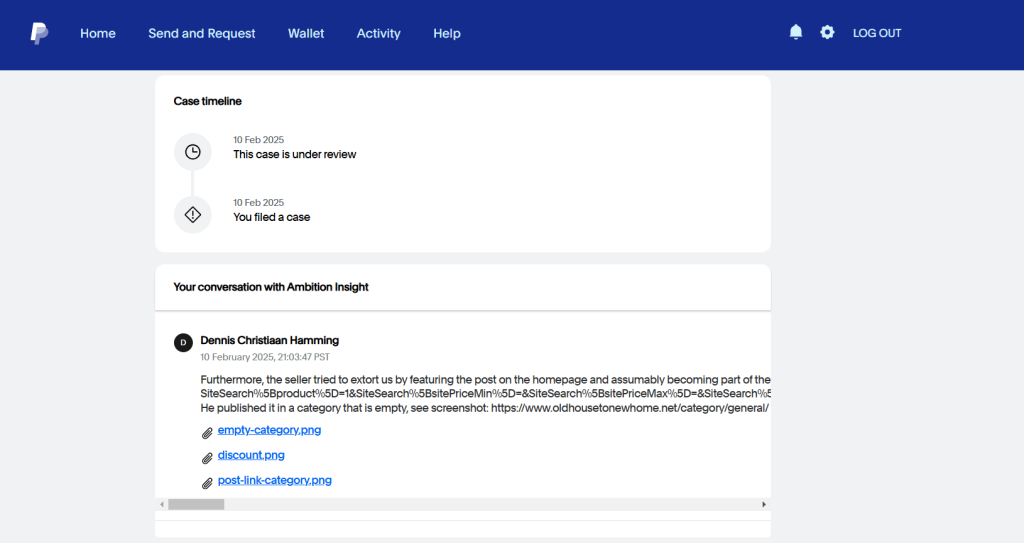Open the notifications bell
The height and width of the screenshot is (543, 1024).
pos(795,32)
